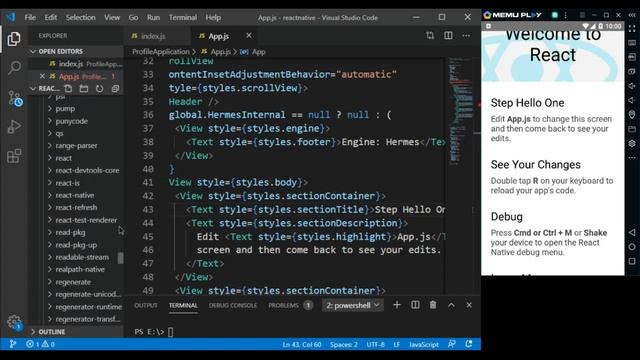Image resolution: width=640 pixels, height=360 pixels.
Task: Tap Android home circle in MEmu sidebar
Action: pos(632,247)
